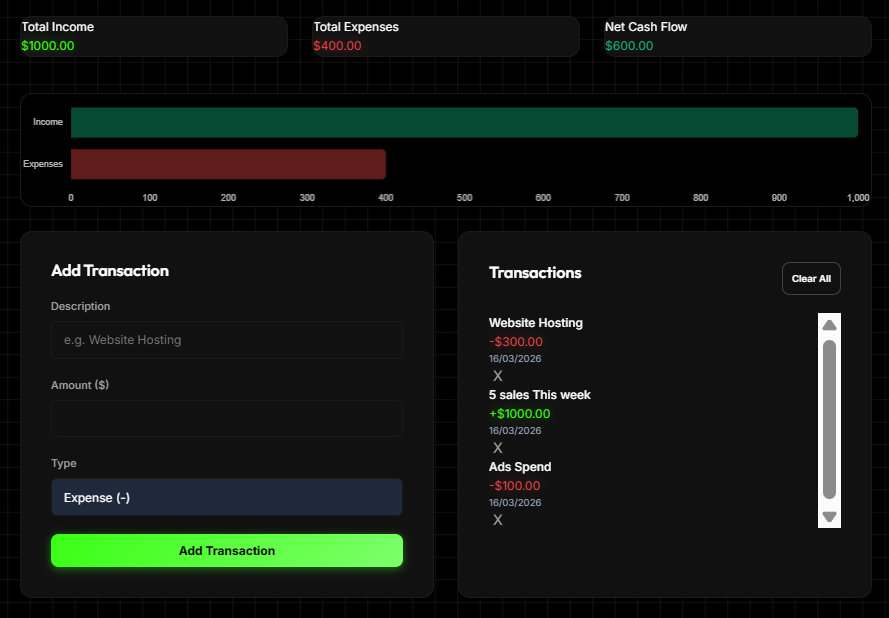Screen dimensions: 889x618
Task: Click the 500 tick on chart axis
Action: [x=464, y=198]
